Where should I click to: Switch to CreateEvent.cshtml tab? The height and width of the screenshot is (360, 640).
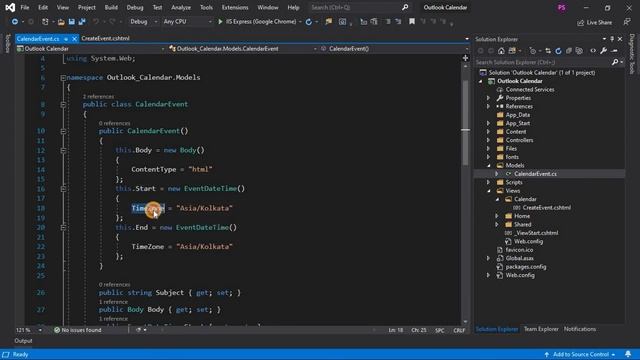[x=105, y=38]
